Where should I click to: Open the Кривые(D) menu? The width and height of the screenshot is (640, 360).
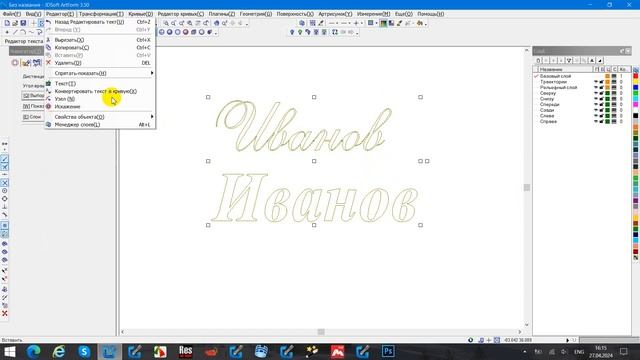coord(140,14)
